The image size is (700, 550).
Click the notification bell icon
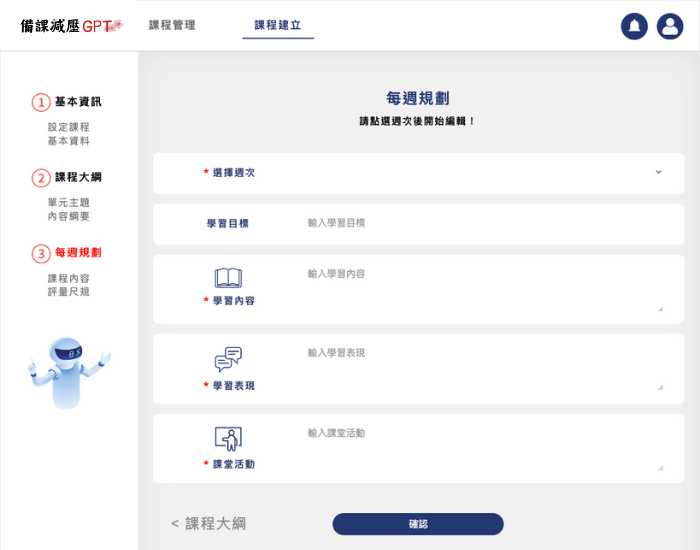(x=634, y=26)
